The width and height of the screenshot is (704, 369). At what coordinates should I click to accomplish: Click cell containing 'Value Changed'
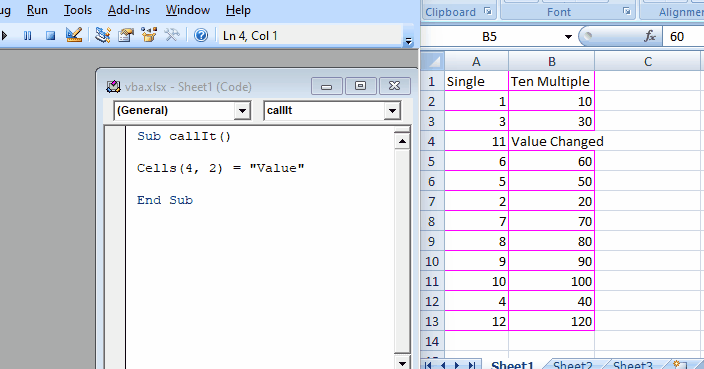[x=552, y=141]
